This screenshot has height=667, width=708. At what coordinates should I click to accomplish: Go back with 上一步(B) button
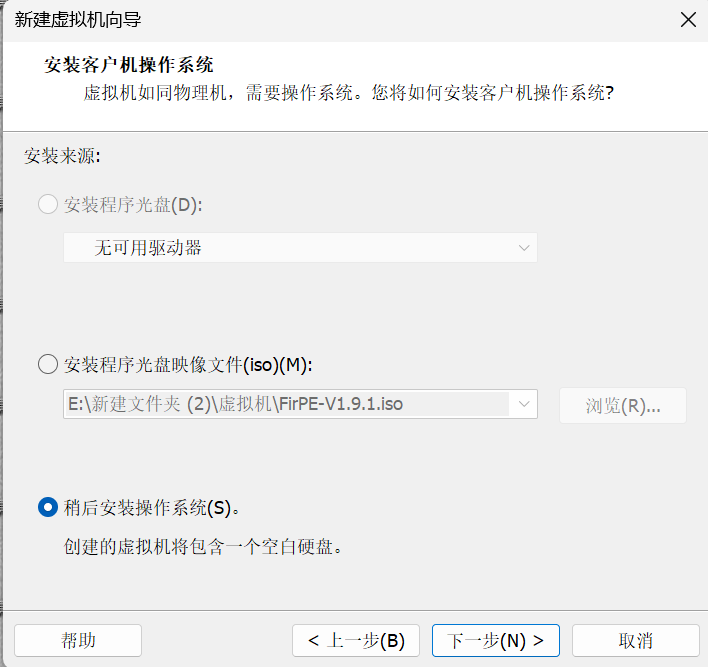(355, 640)
